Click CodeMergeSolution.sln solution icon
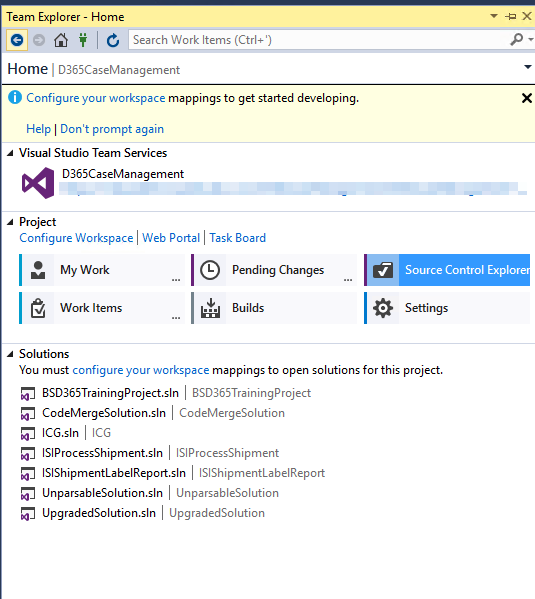This screenshot has height=599, width=535. pos(28,414)
